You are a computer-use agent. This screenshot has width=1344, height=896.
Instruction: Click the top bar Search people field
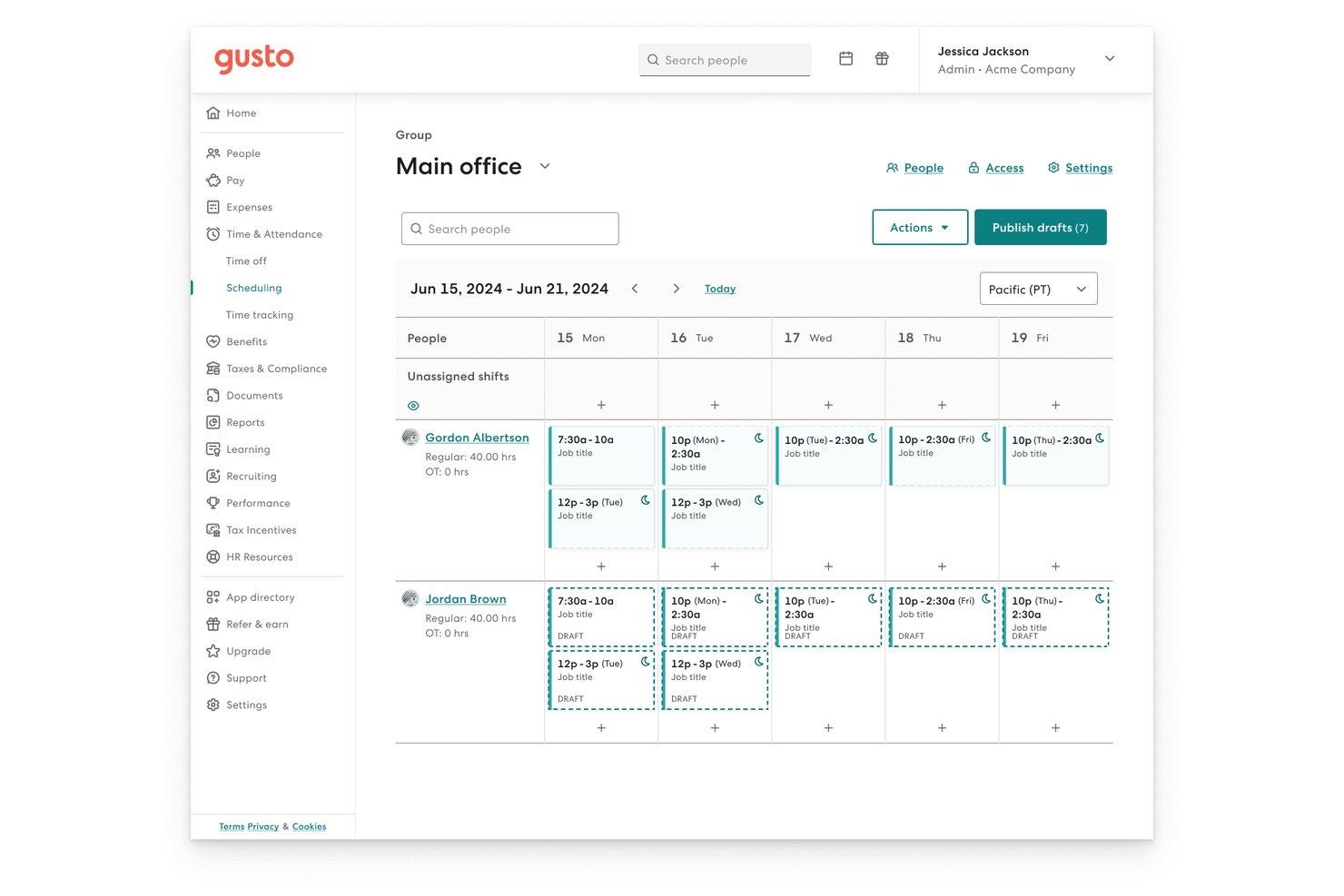[725, 60]
